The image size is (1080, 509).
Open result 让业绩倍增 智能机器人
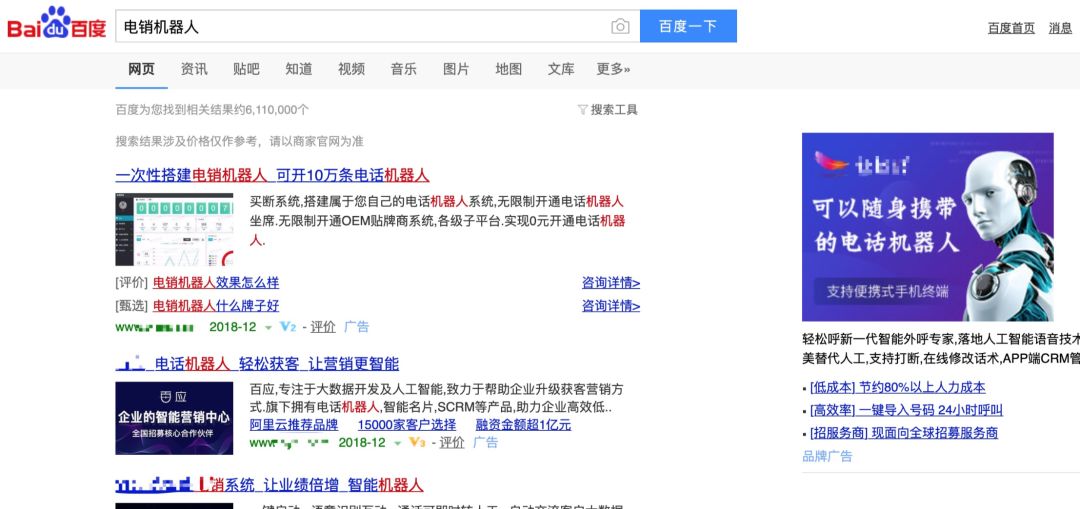tap(269, 485)
